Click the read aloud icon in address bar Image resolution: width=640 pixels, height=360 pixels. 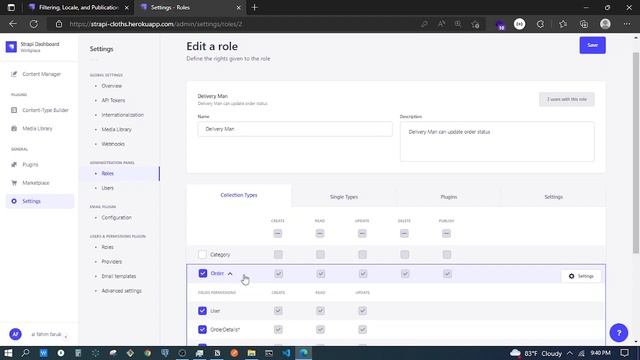point(441,24)
